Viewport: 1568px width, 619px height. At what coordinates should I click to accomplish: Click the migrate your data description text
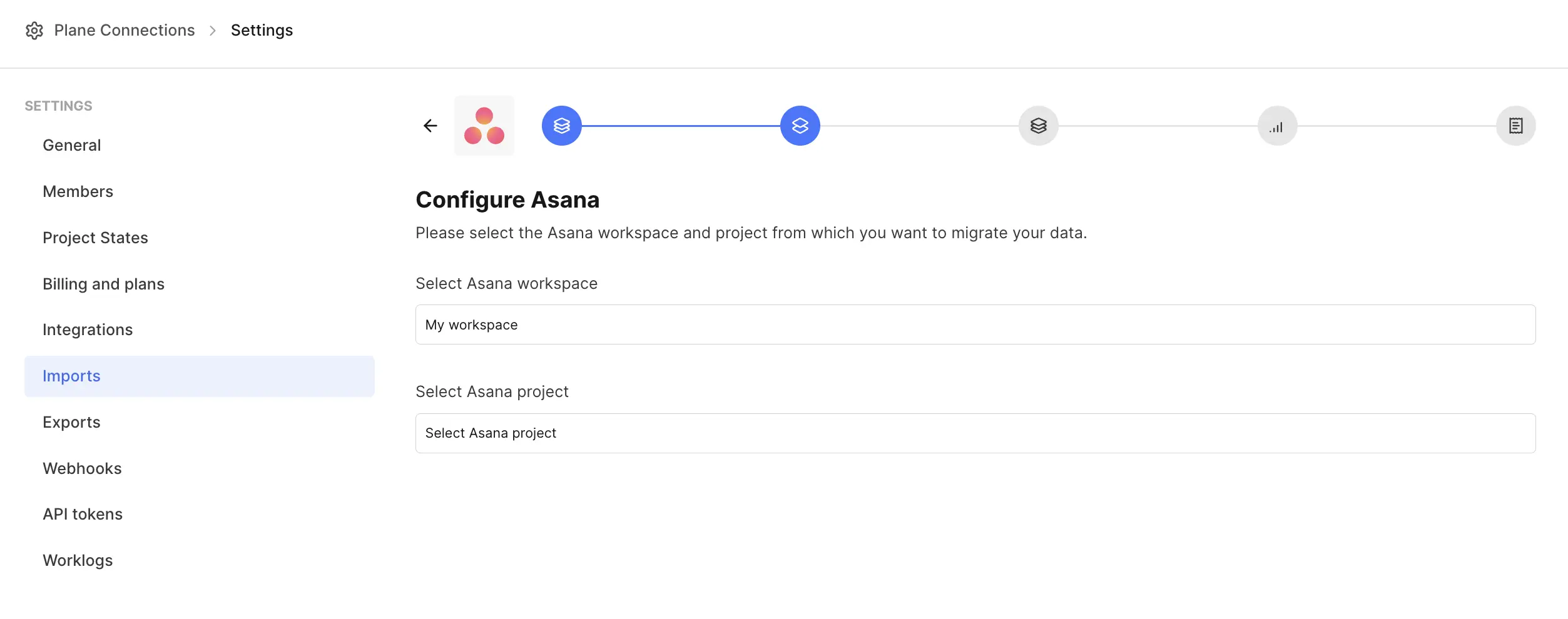[751, 233]
